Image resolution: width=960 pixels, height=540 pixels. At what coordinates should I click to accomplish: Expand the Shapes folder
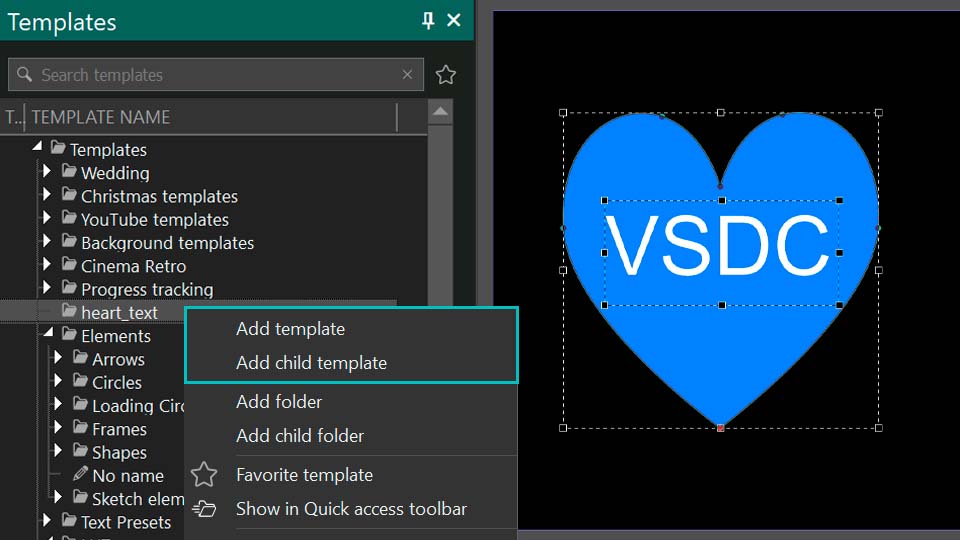[x=58, y=451]
